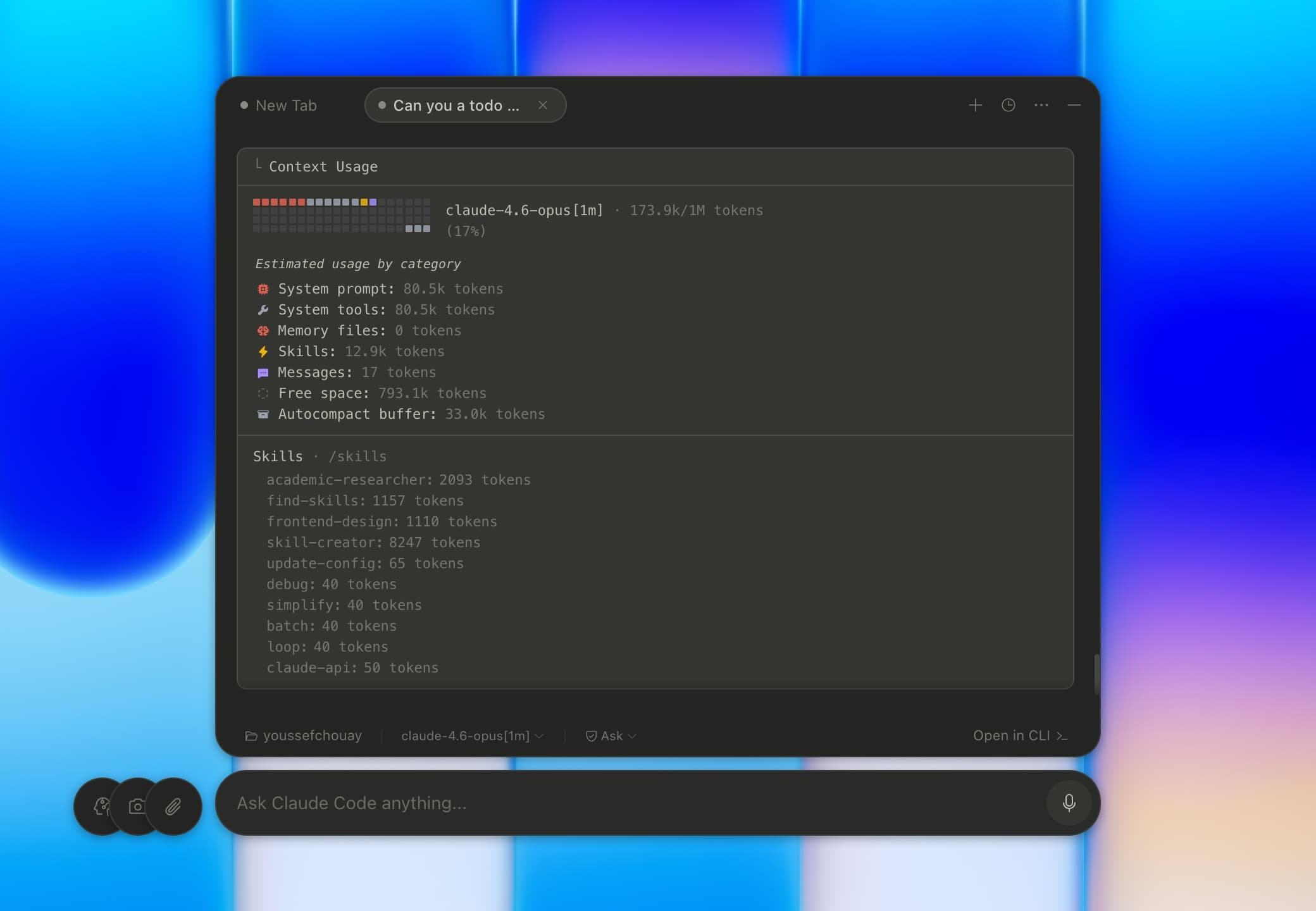Click the terminal prompt icon after Open in CLI
Image resolution: width=1316 pixels, height=911 pixels.
(x=1062, y=736)
